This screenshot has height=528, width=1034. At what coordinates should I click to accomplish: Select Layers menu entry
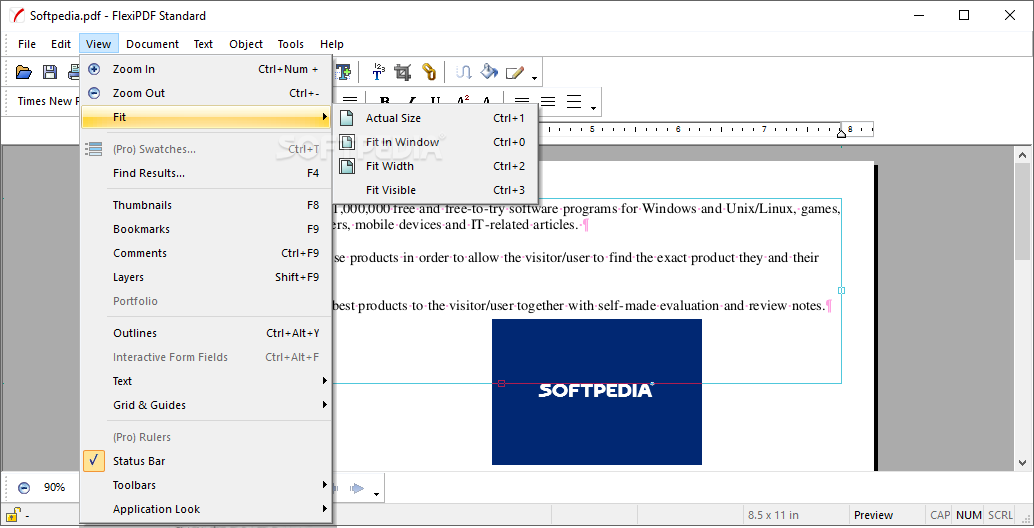[x=206, y=278]
